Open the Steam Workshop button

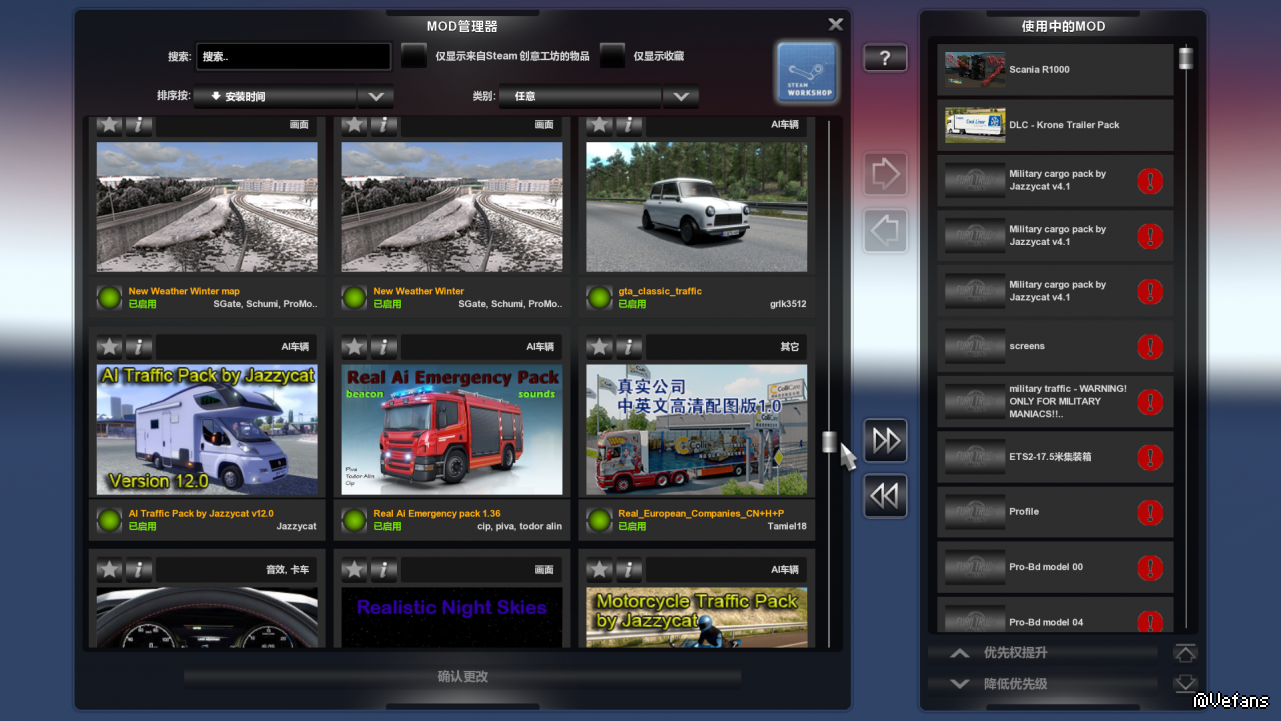click(806, 71)
